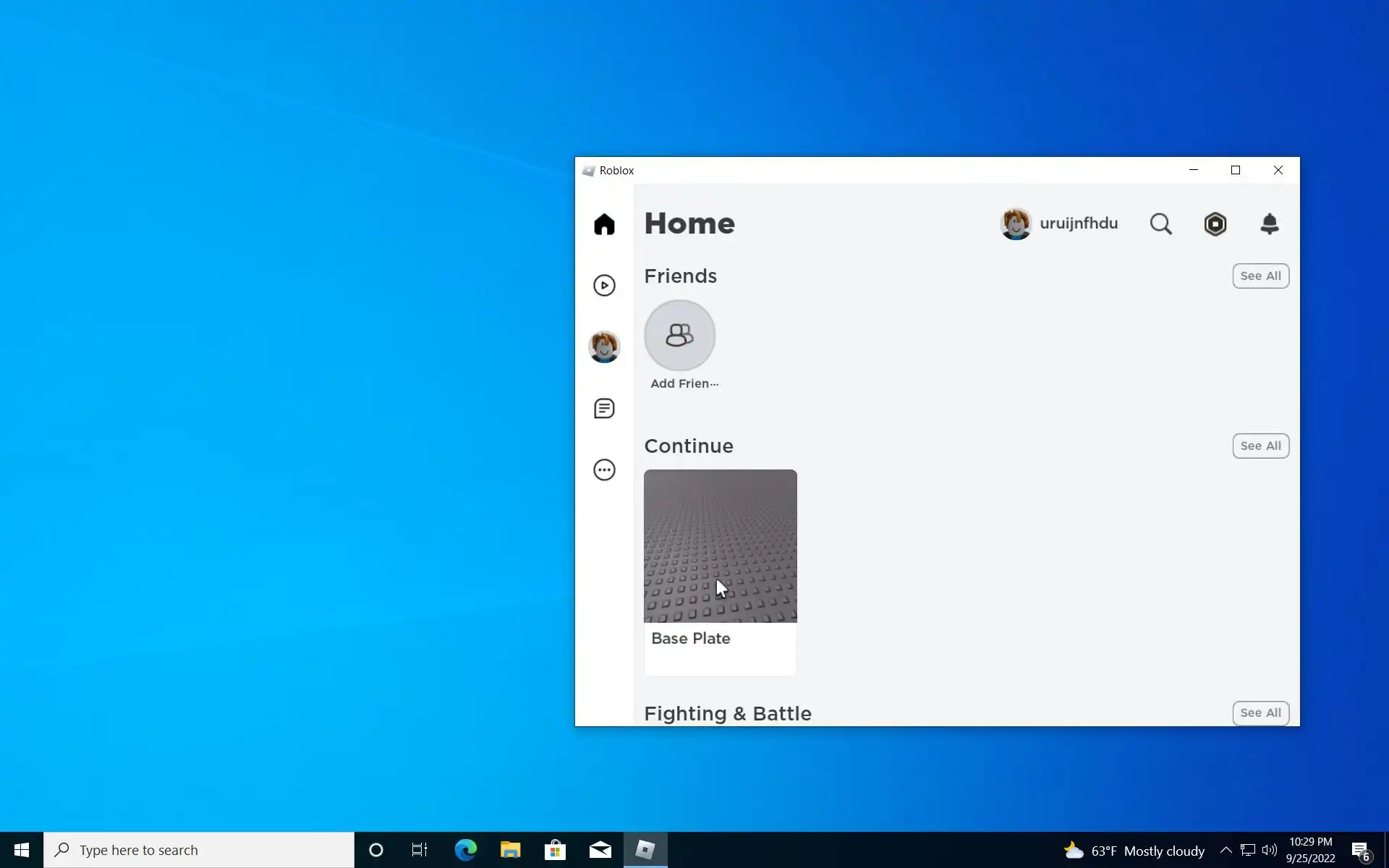Click the Add Friends circle button
Screen dimensions: 1389x868
coord(679,336)
